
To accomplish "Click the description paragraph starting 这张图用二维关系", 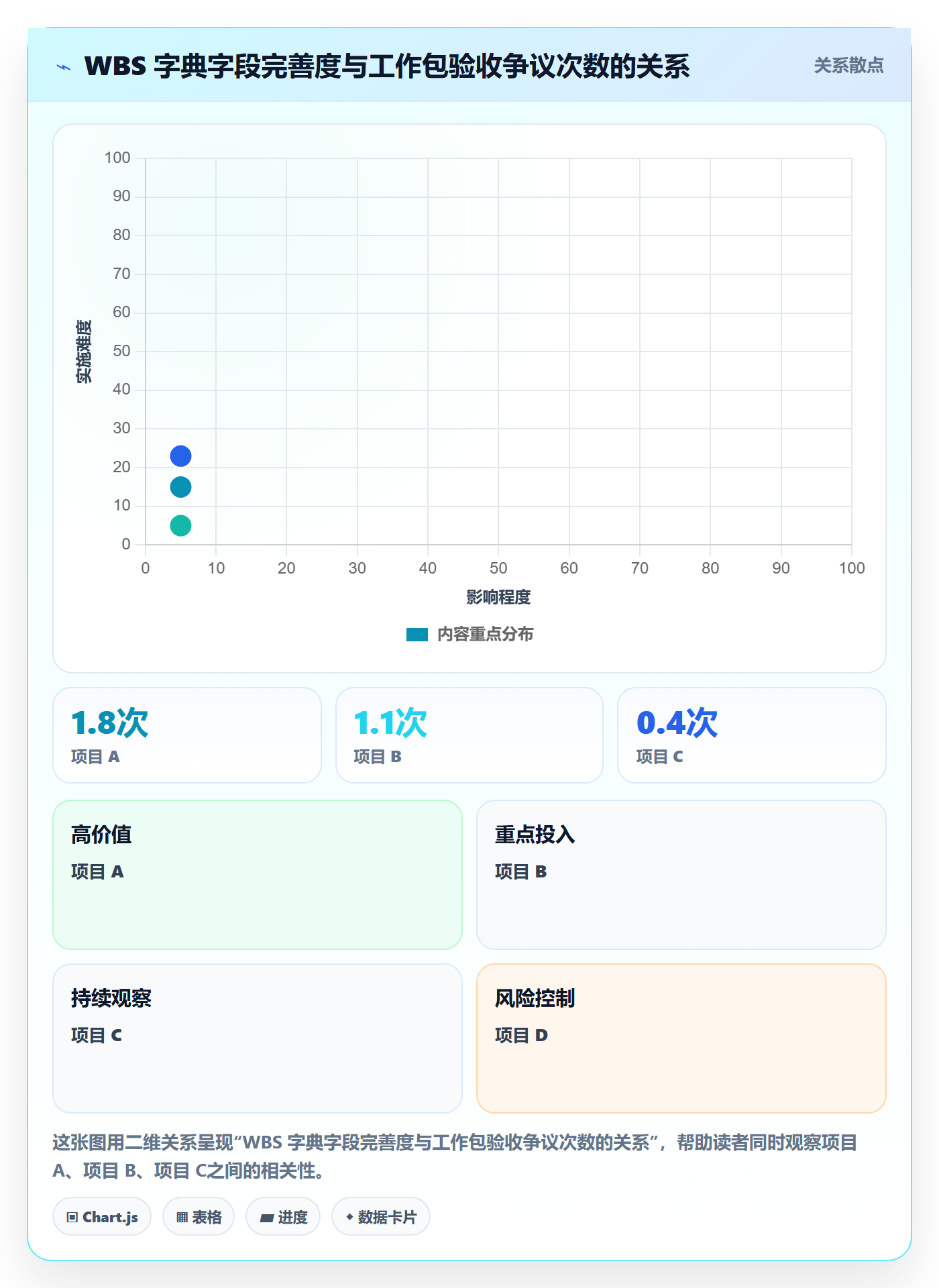I will (x=455, y=1157).
